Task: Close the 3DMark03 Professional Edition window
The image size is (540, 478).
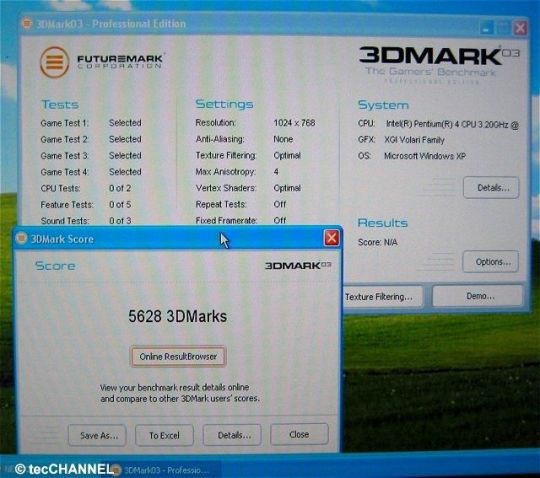Action: click(x=520, y=28)
